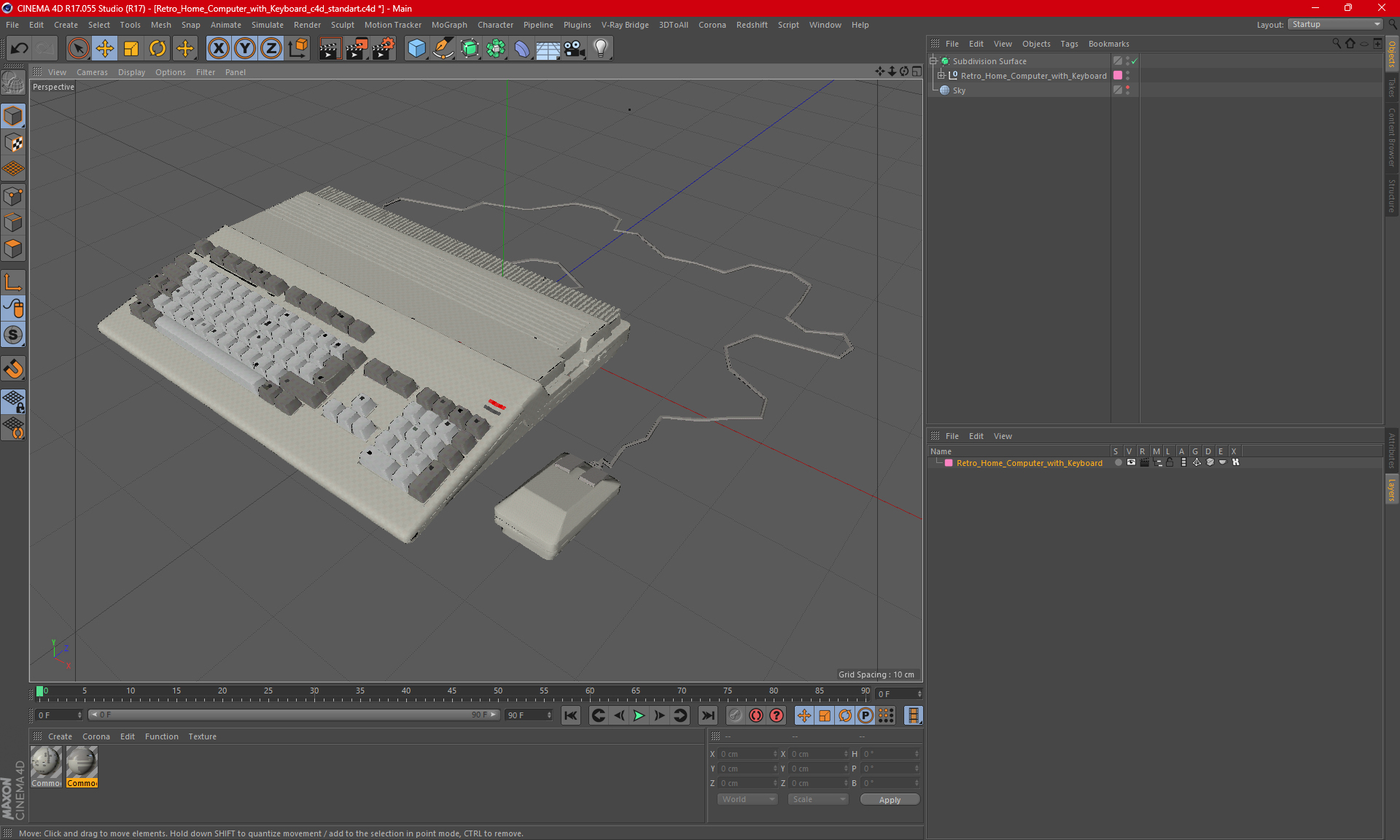
Task: Activate the Move tool in toolbar
Action: 105,48
